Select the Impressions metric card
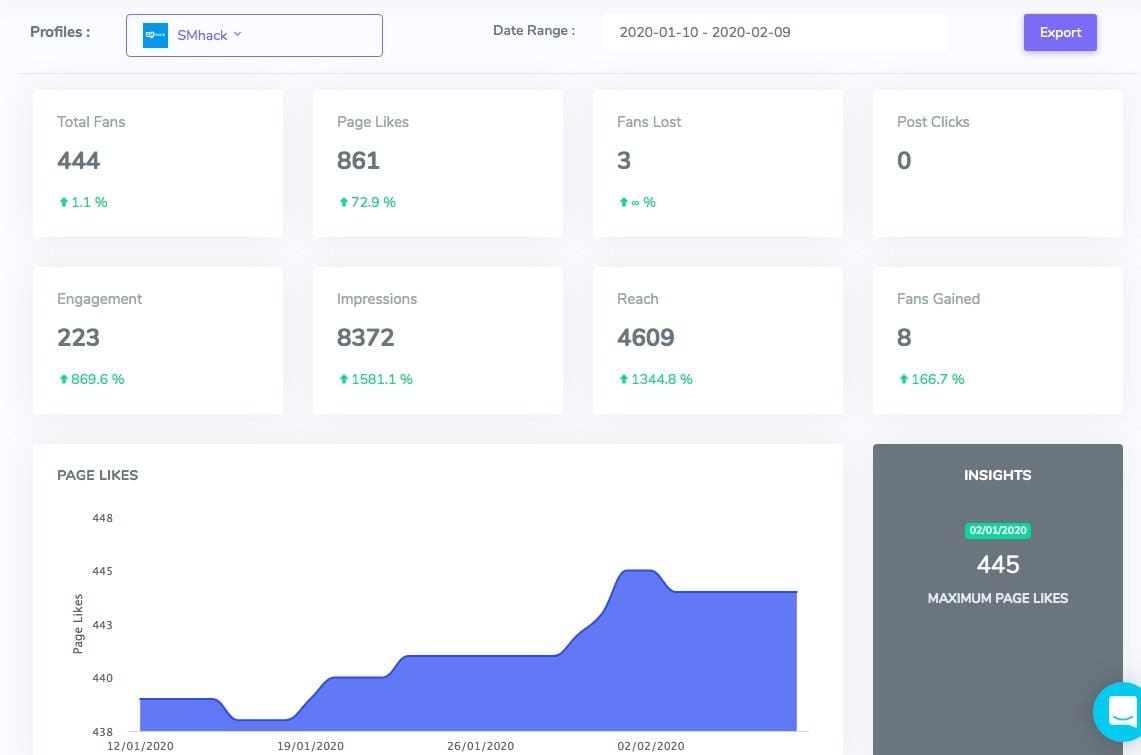1141x755 pixels. pyautogui.click(x=438, y=340)
